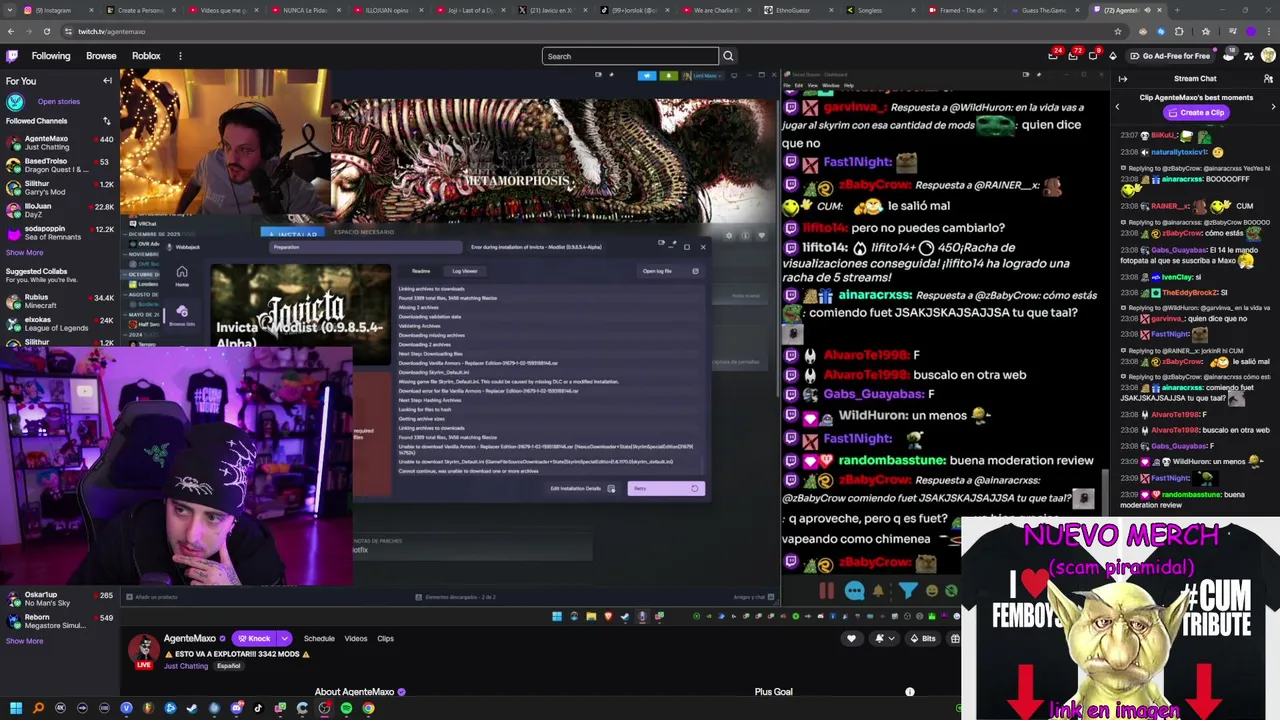The width and height of the screenshot is (1280, 720).
Task: Open Spotify from the taskbar
Action: coord(346,708)
